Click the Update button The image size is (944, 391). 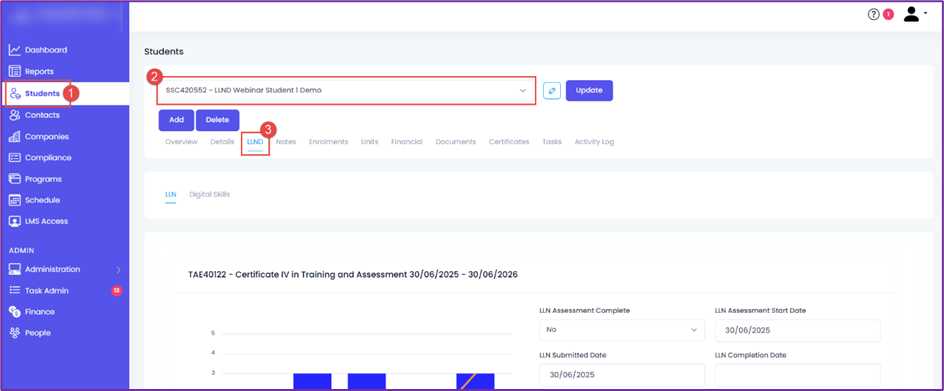589,90
